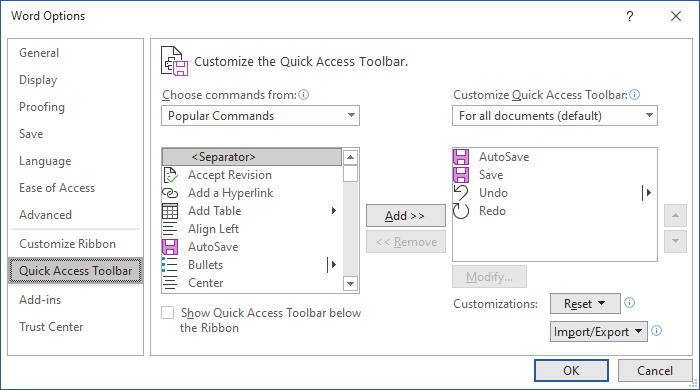Click the Add >> button
Image resolution: width=700 pixels, height=390 pixels.
[x=406, y=216]
